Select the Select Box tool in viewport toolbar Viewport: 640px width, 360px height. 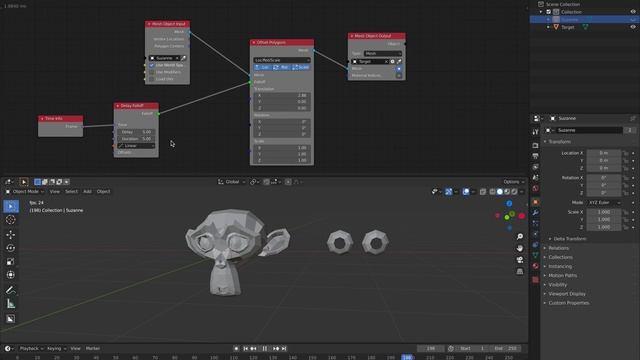(x=11, y=206)
